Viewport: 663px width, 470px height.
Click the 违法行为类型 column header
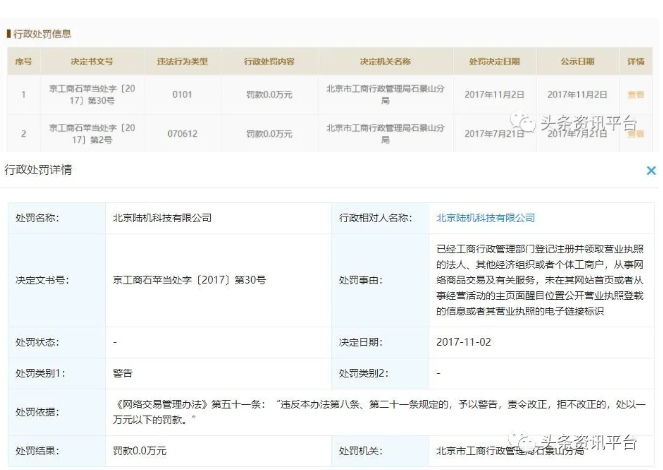pyautogui.click(x=182, y=61)
